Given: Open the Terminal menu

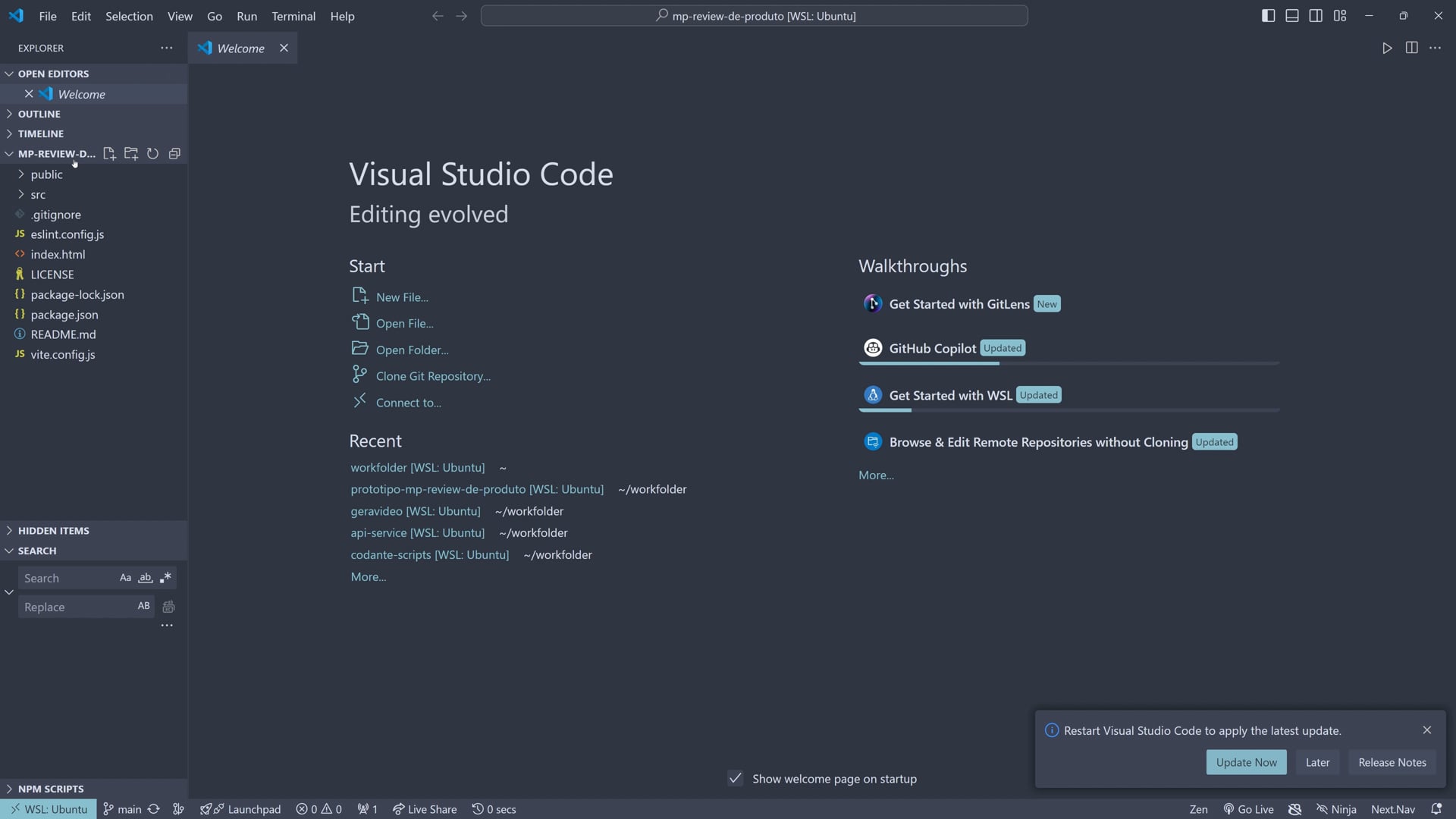Looking at the screenshot, I should 293,16.
